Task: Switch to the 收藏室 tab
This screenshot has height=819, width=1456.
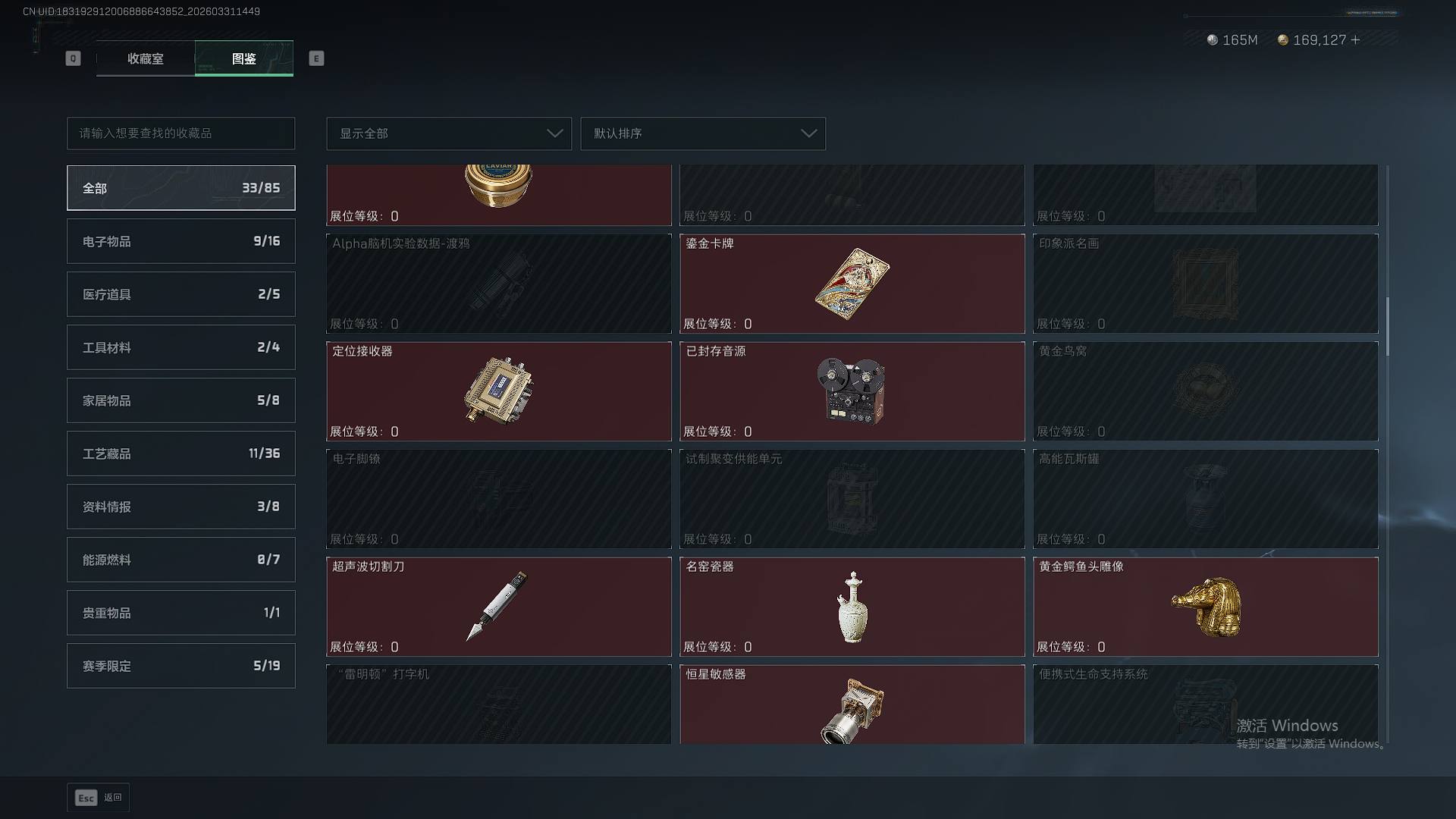Action: [146, 58]
